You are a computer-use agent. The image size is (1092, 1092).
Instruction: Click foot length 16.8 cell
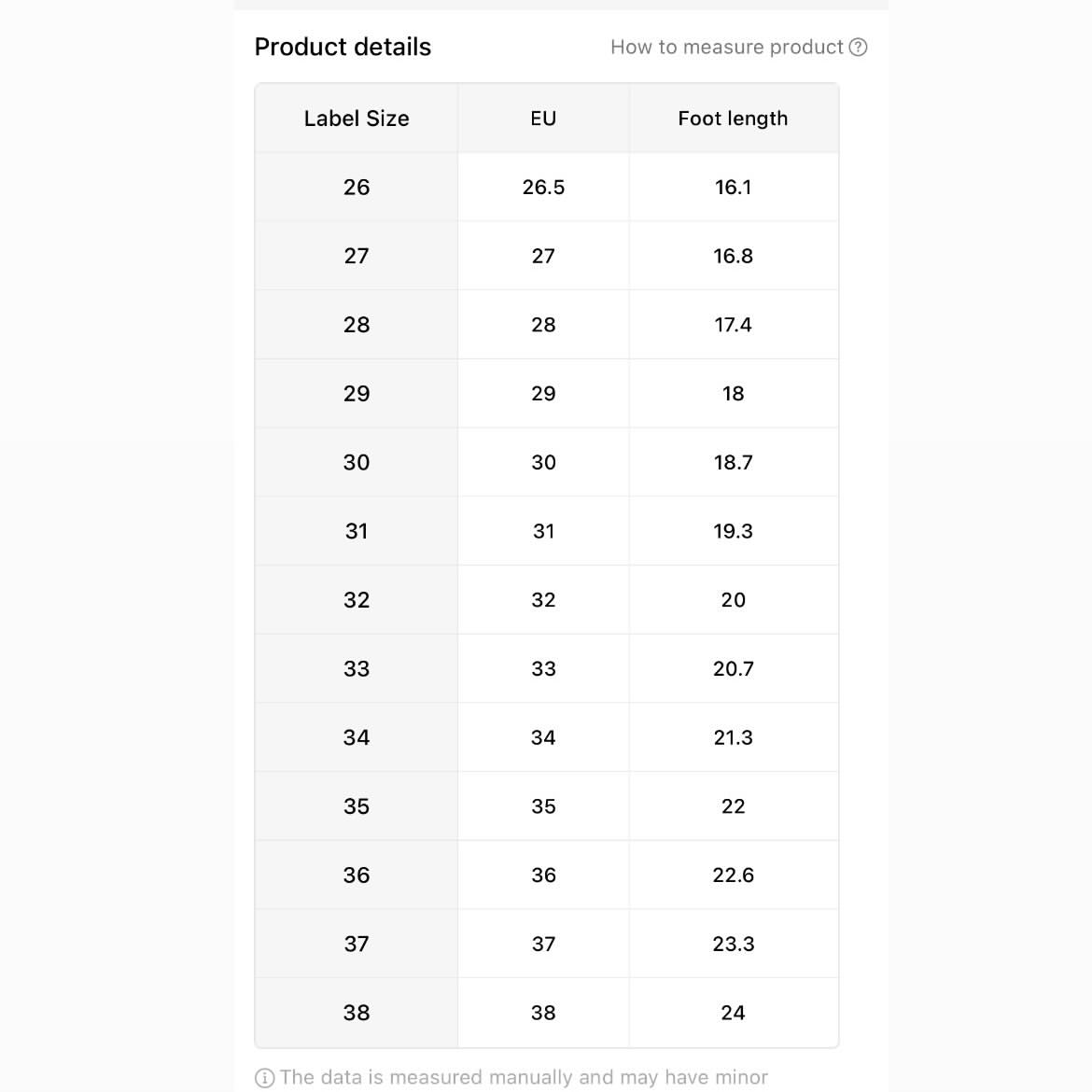[734, 257]
